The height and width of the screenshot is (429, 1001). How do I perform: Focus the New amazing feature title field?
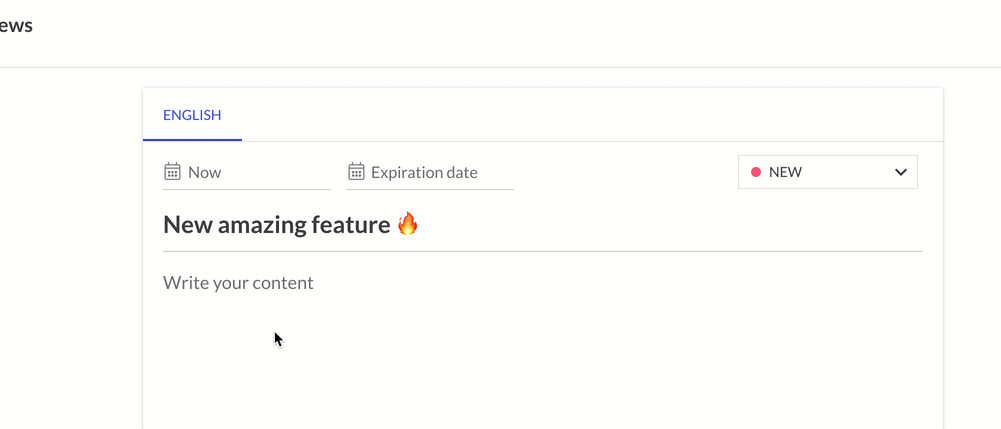[x=543, y=225]
